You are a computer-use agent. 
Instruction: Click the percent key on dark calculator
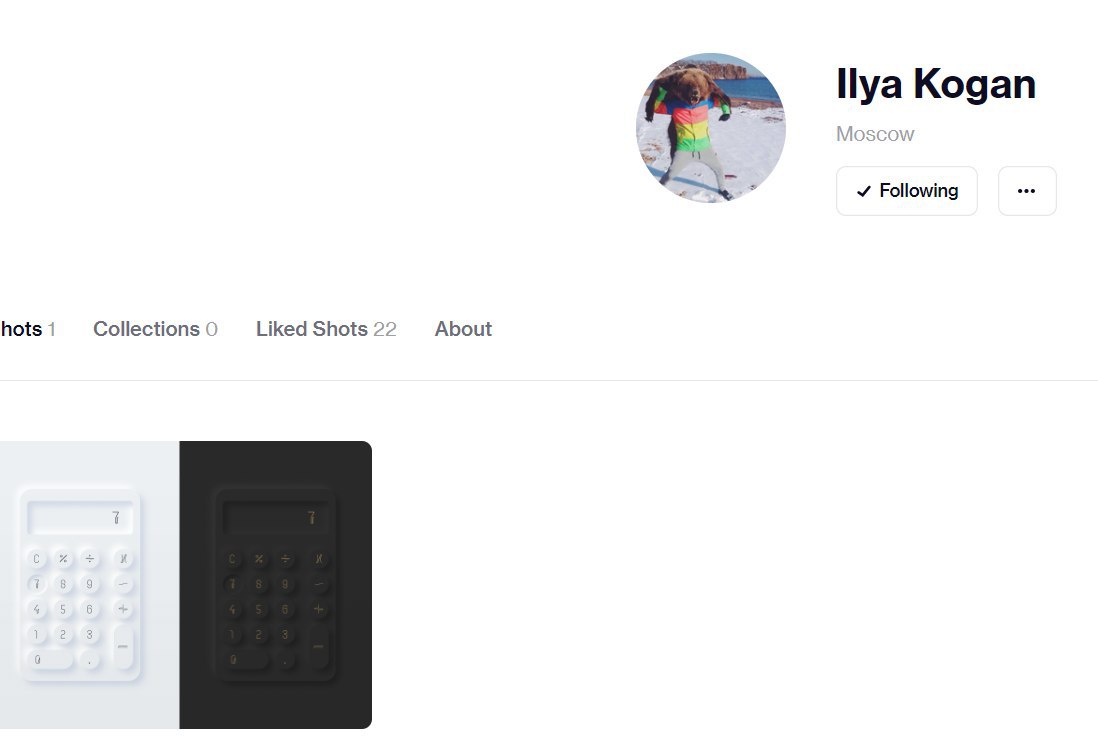tap(259, 559)
